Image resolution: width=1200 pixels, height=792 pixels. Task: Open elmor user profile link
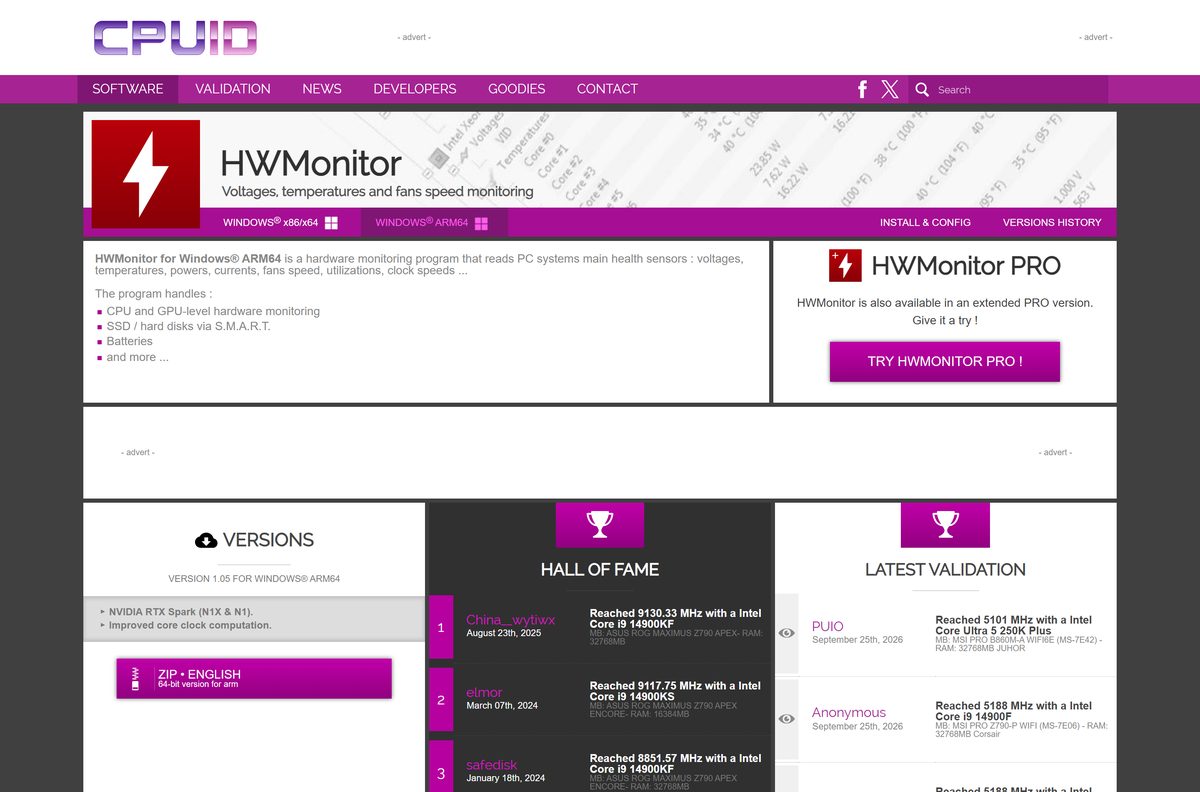pyautogui.click(x=484, y=692)
